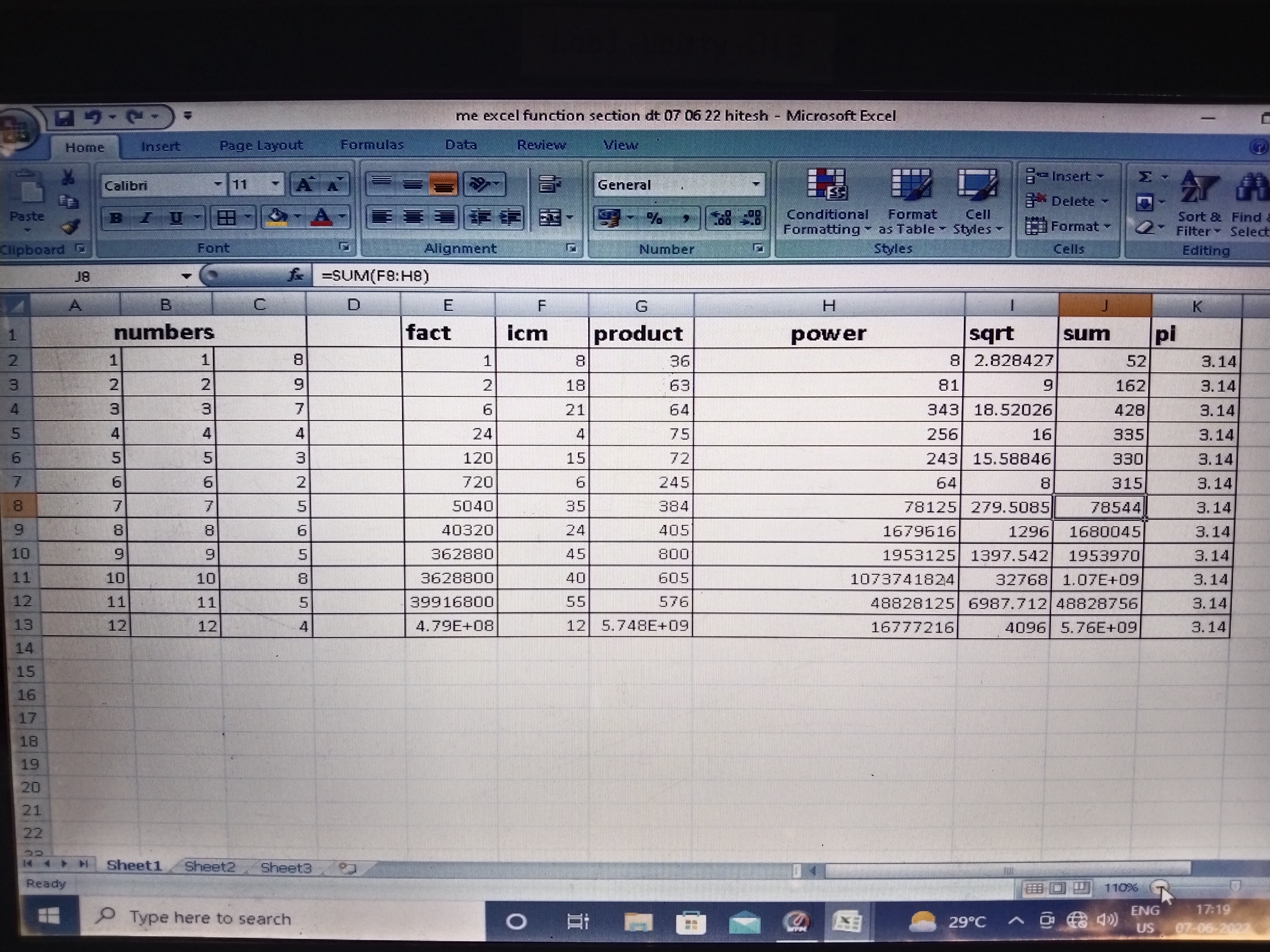This screenshot has height=952, width=1270.
Task: Toggle center text alignment
Action: point(412,218)
